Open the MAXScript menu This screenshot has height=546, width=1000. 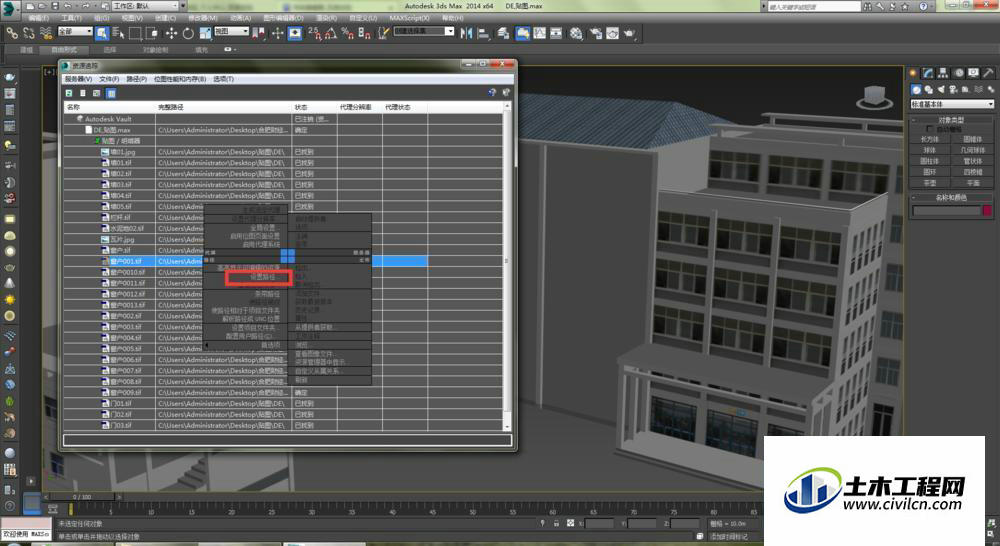click(409, 18)
